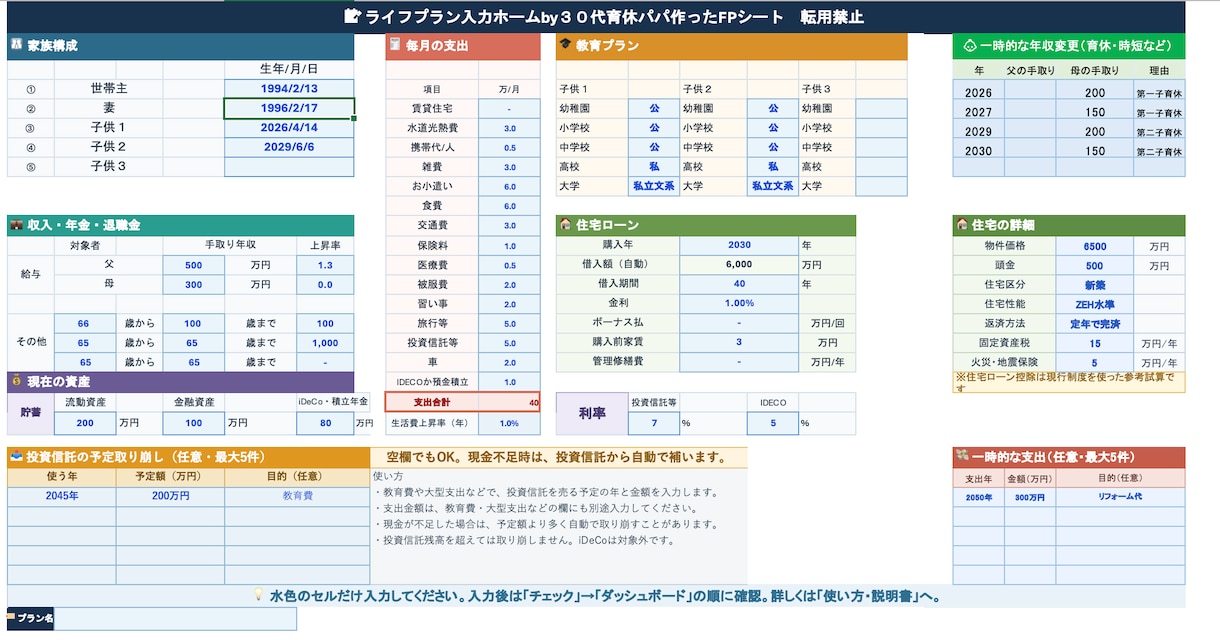Select the 投資信託等 interest rate cell 7
The height and width of the screenshot is (640, 1220).
[x=654, y=423]
